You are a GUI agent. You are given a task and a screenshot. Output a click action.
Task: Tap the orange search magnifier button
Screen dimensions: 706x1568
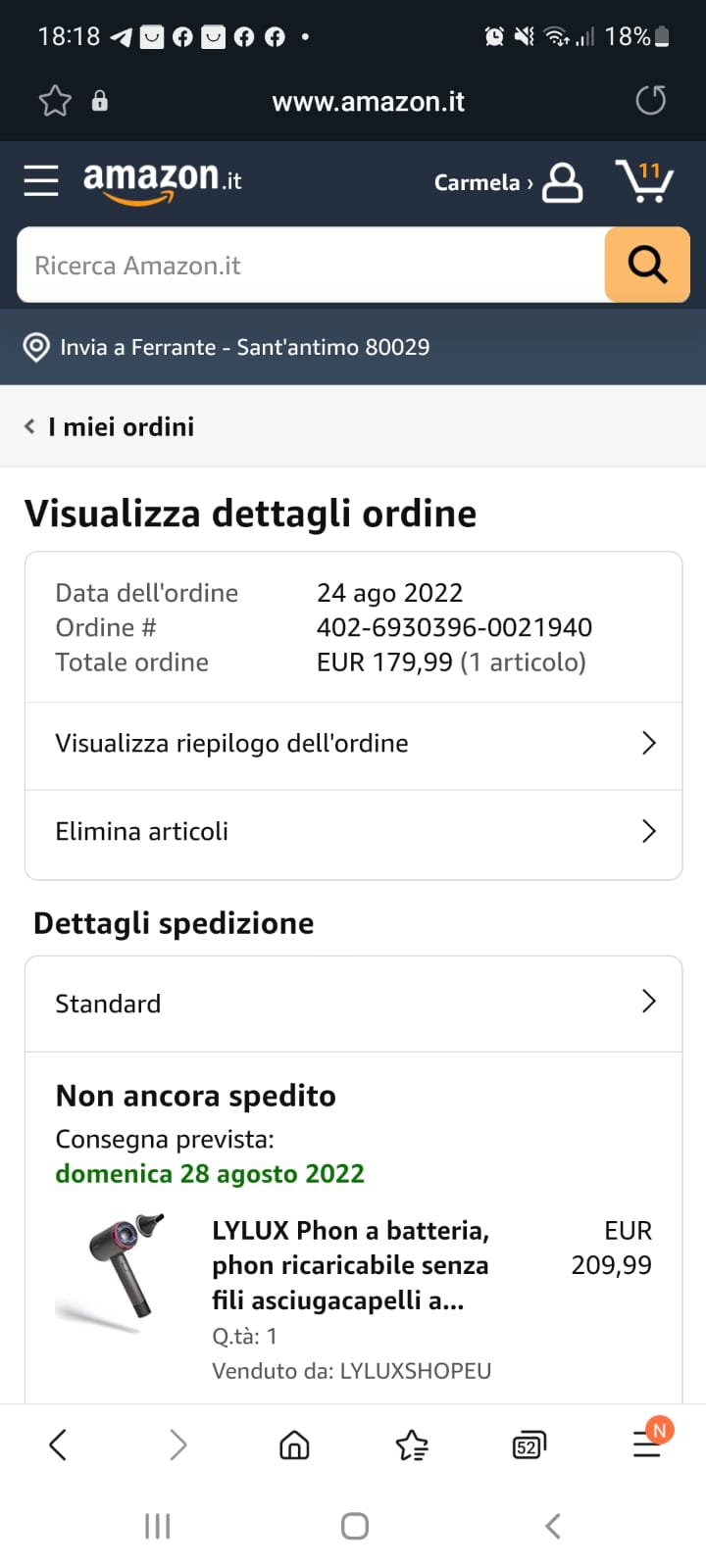(647, 265)
